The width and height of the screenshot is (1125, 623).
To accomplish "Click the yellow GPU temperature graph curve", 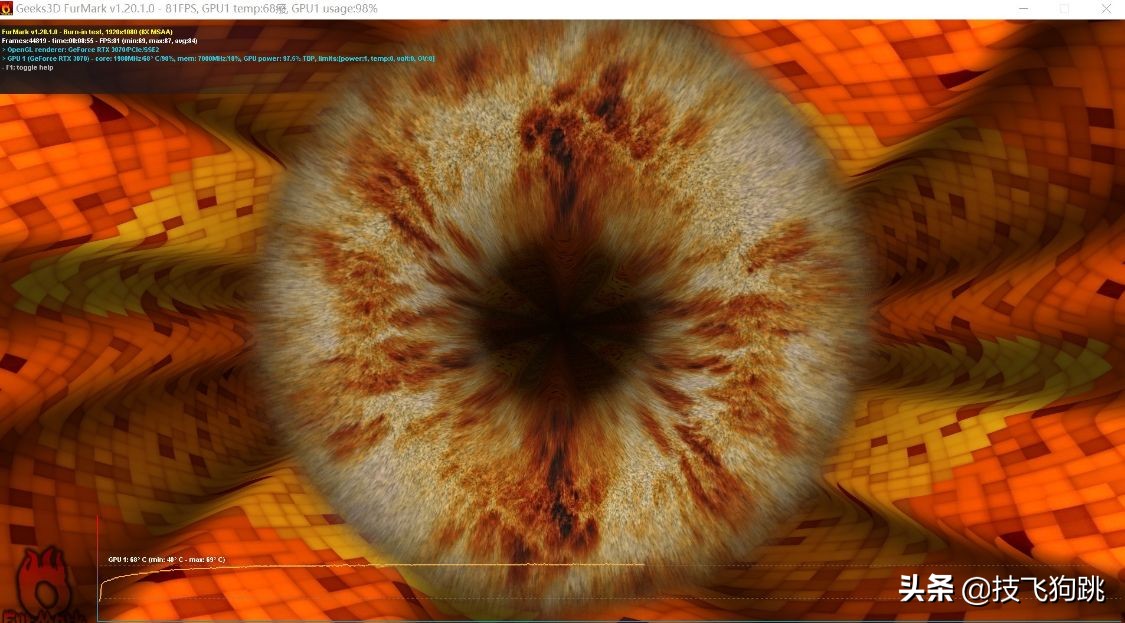I will (x=371, y=566).
